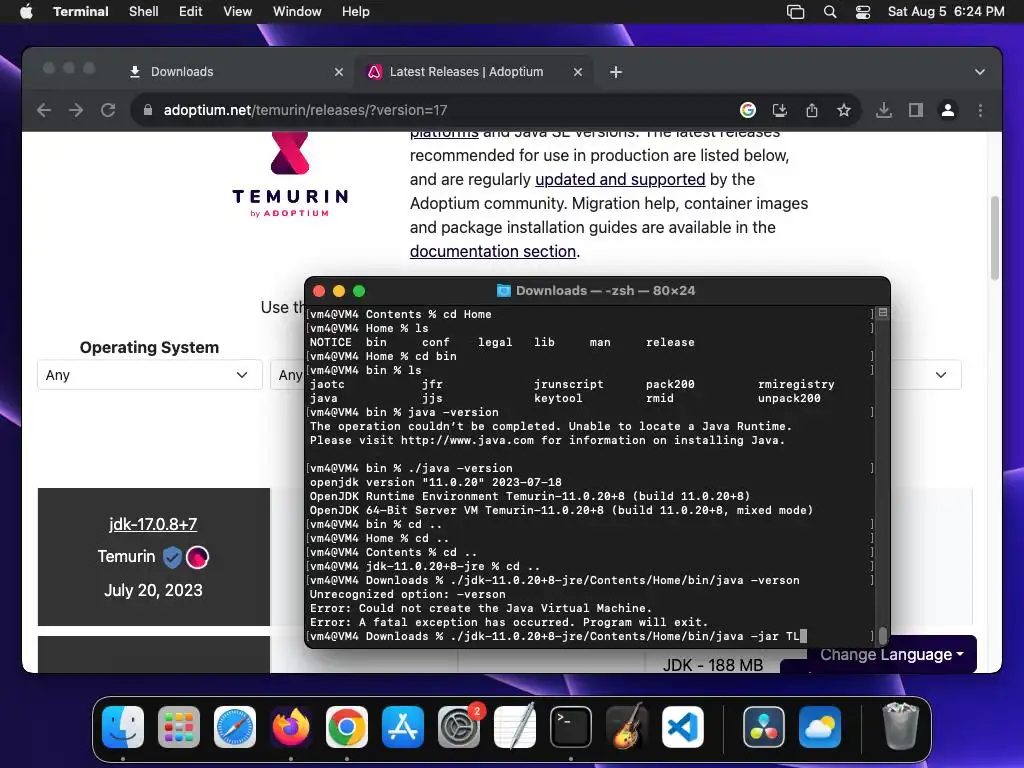Reload the Adoptium page
The height and width of the screenshot is (768, 1024).
click(x=108, y=110)
